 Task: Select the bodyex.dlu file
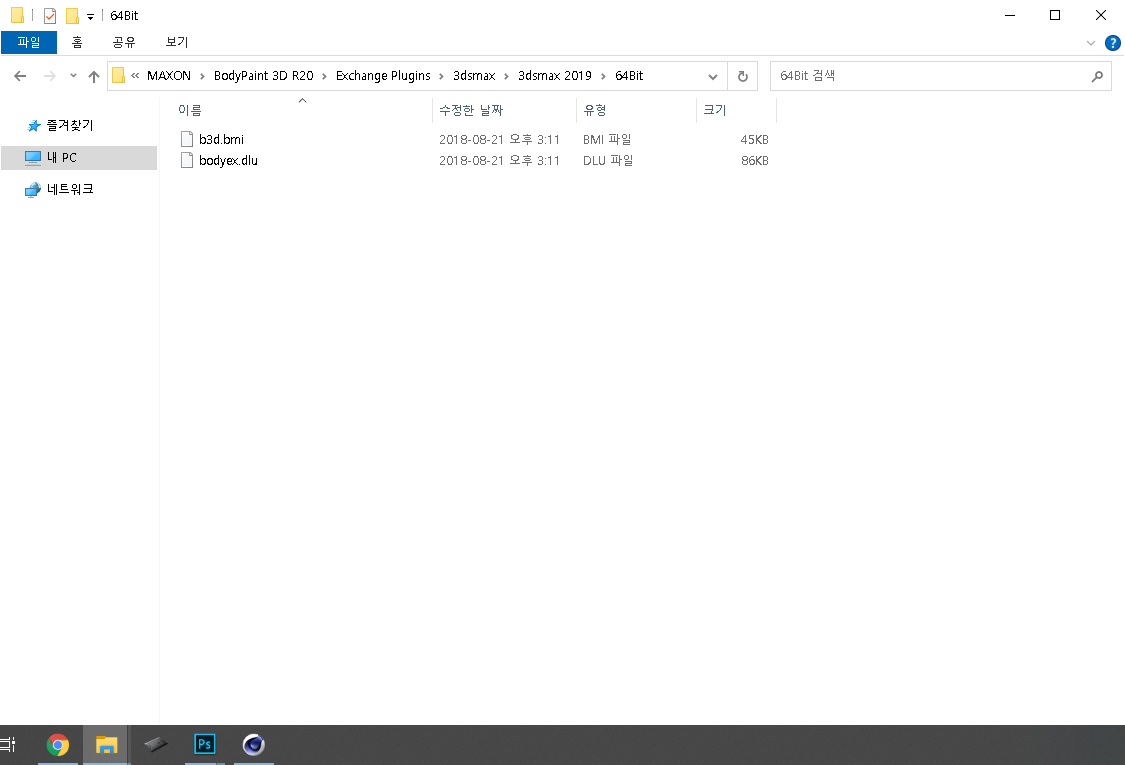pyautogui.click(x=228, y=161)
